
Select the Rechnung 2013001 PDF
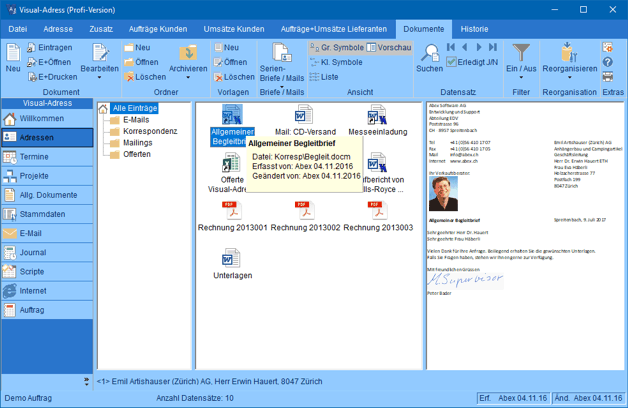232,216
